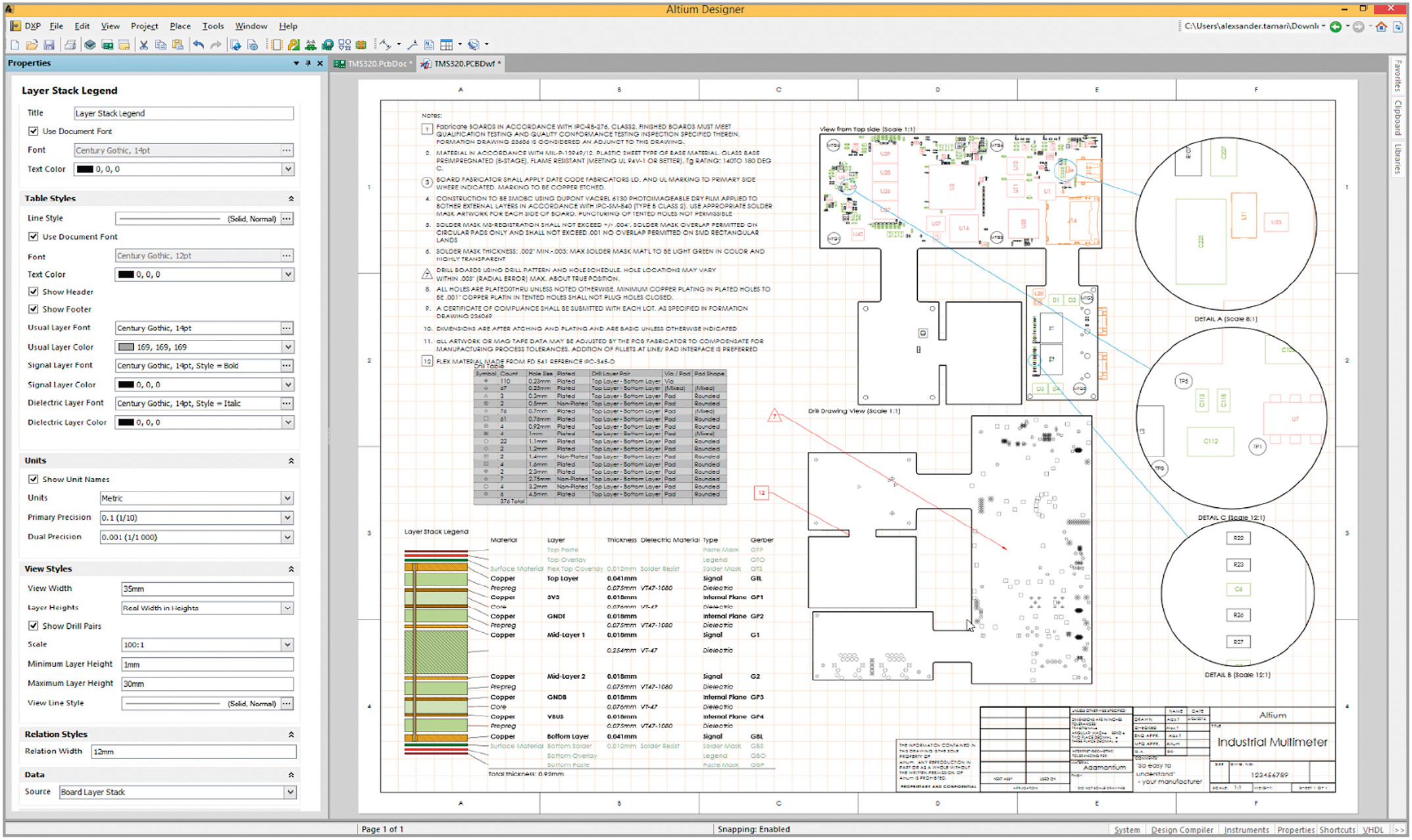Screen dimensions: 1412x840
Task: Open the DXP system menu
Action: pyautogui.click(x=26, y=26)
